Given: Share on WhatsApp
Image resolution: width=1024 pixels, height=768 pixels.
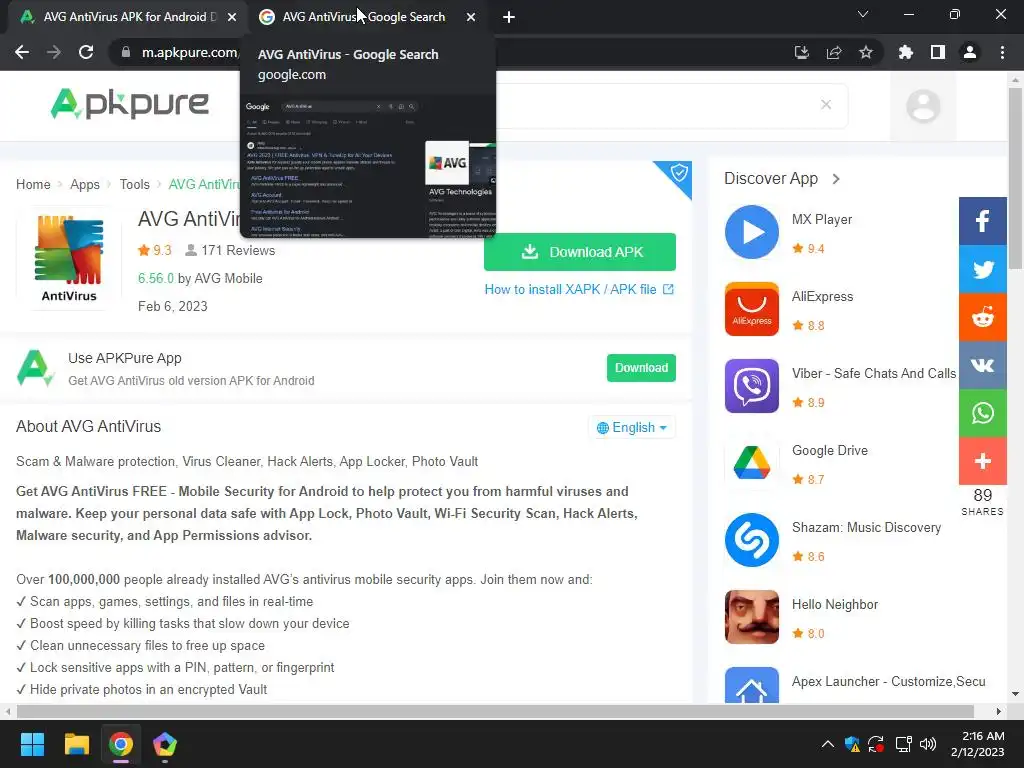Looking at the screenshot, I should click(x=983, y=413).
